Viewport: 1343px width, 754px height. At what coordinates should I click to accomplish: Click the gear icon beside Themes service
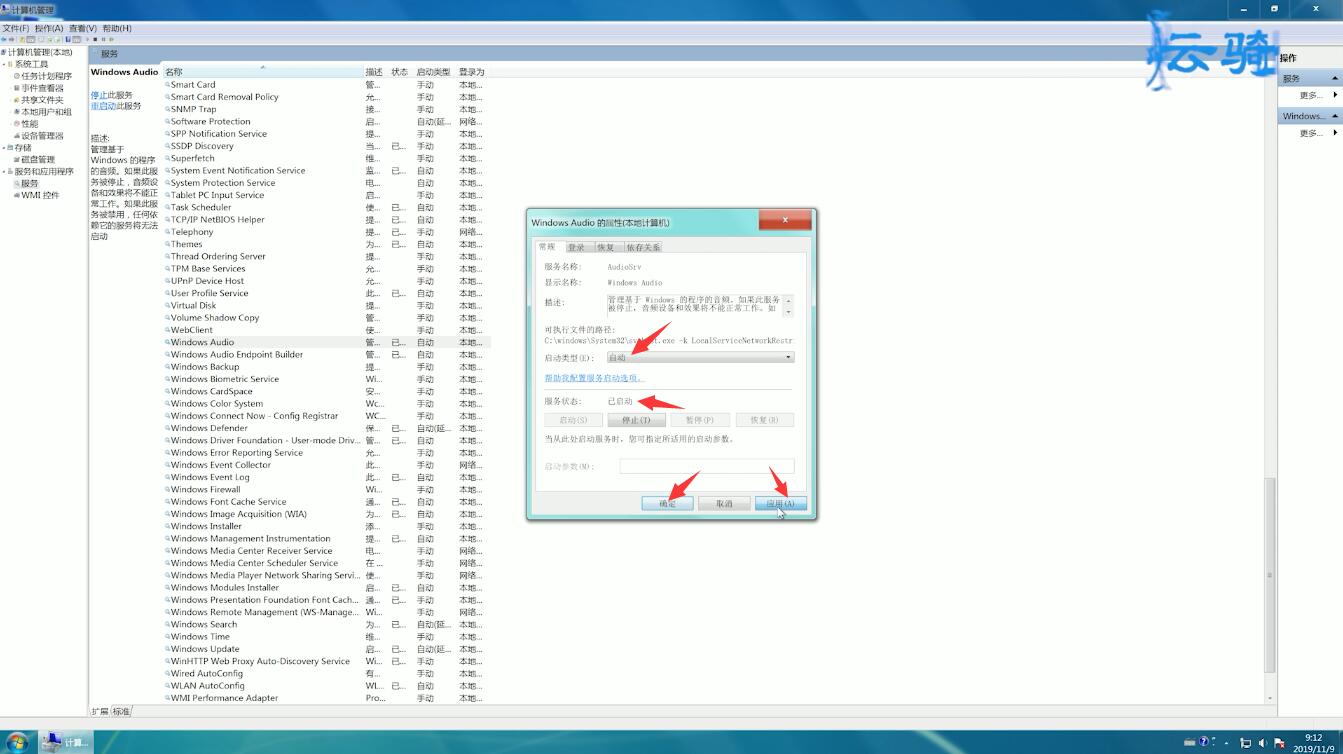[x=167, y=244]
